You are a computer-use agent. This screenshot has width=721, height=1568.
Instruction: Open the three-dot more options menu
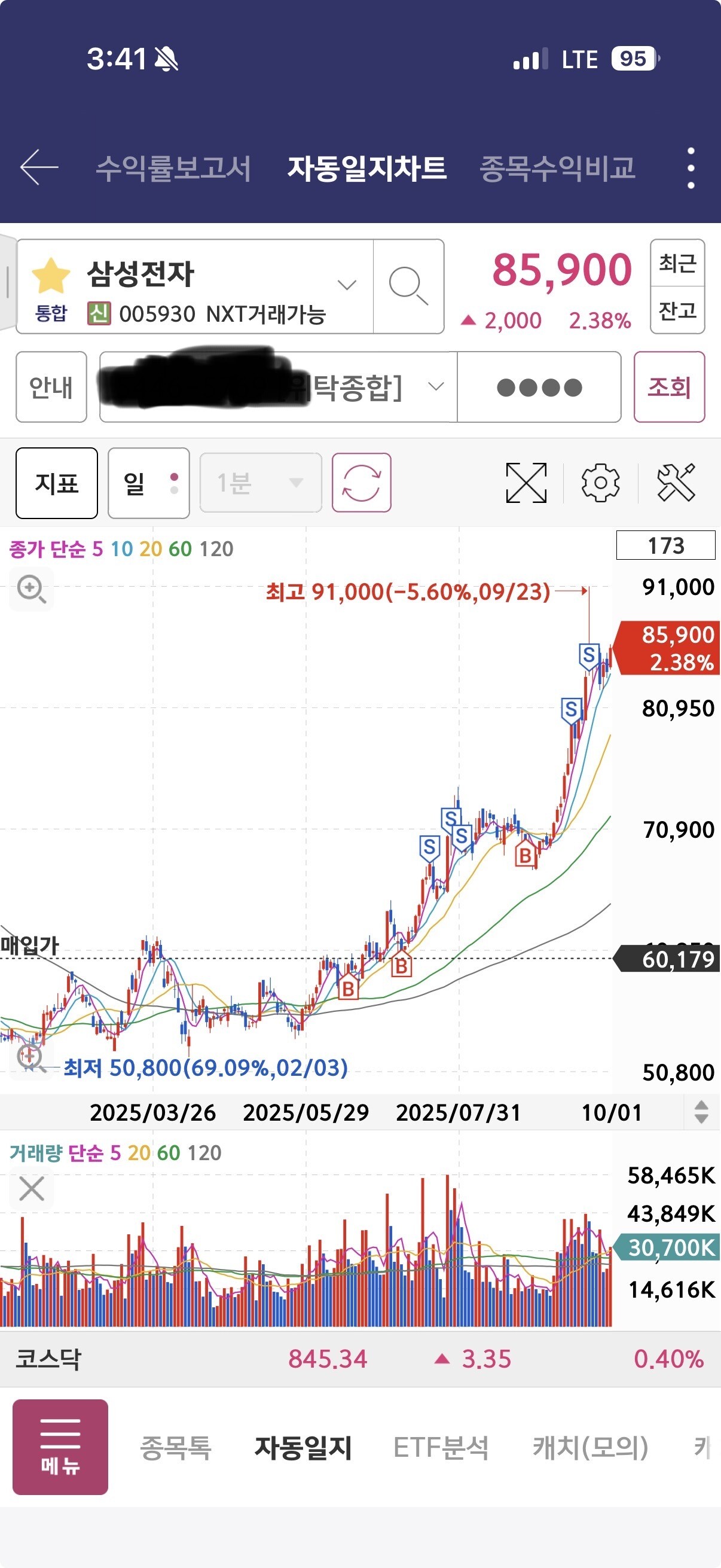[x=691, y=168]
